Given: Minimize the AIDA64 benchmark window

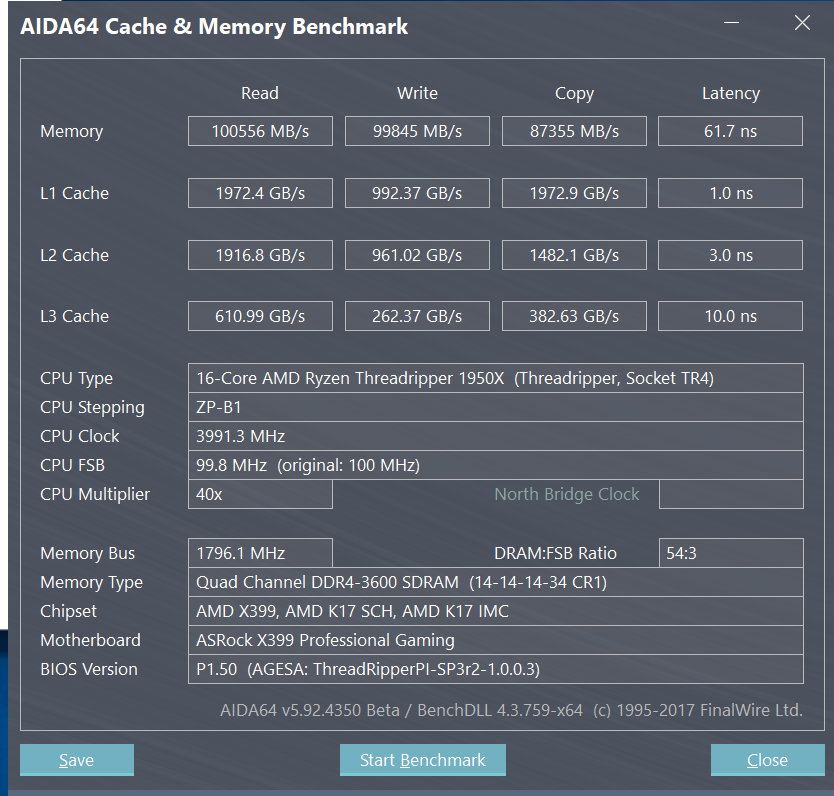Looking at the screenshot, I should point(731,23).
